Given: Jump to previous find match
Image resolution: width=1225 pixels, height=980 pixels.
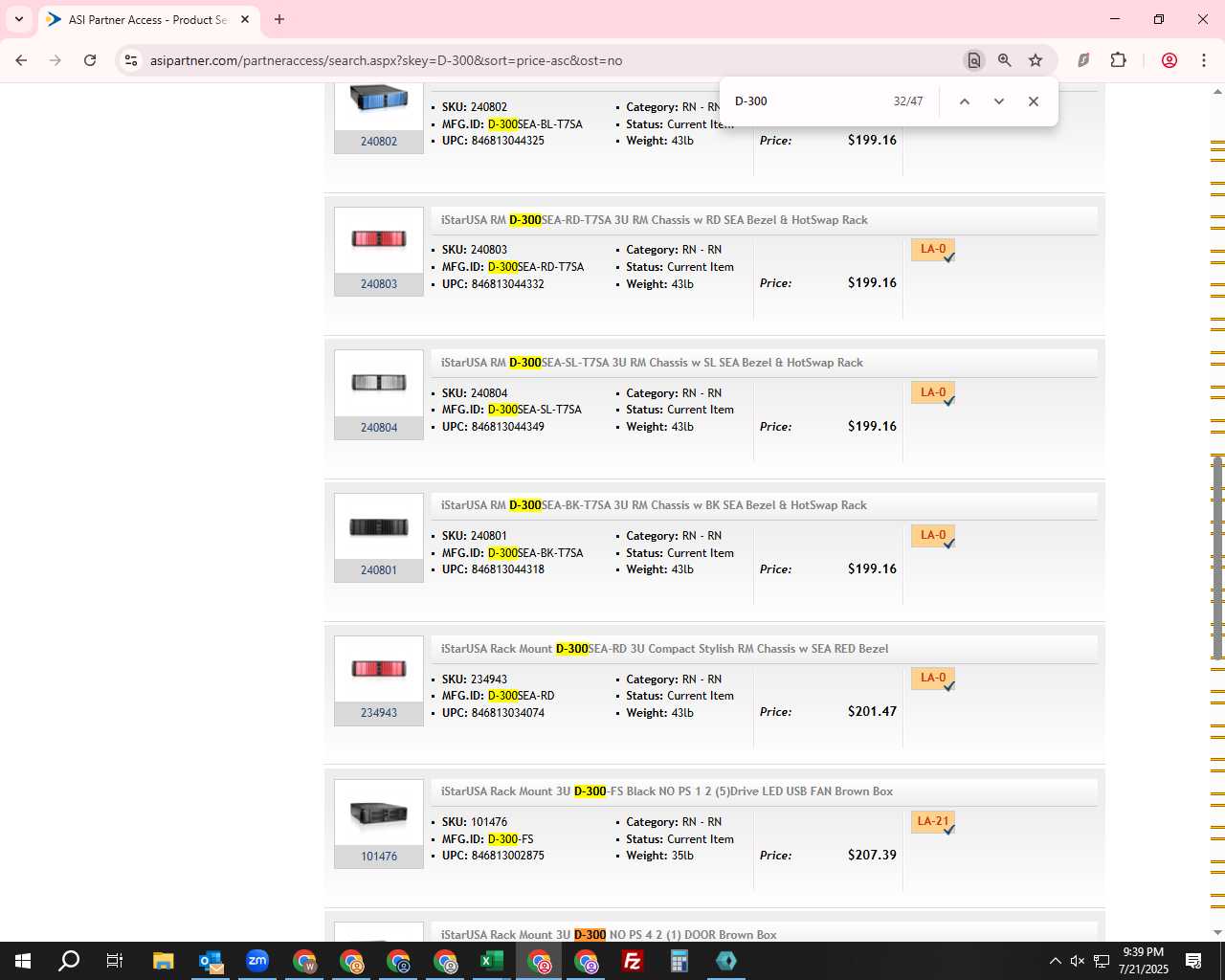Looking at the screenshot, I should pyautogui.click(x=965, y=101).
